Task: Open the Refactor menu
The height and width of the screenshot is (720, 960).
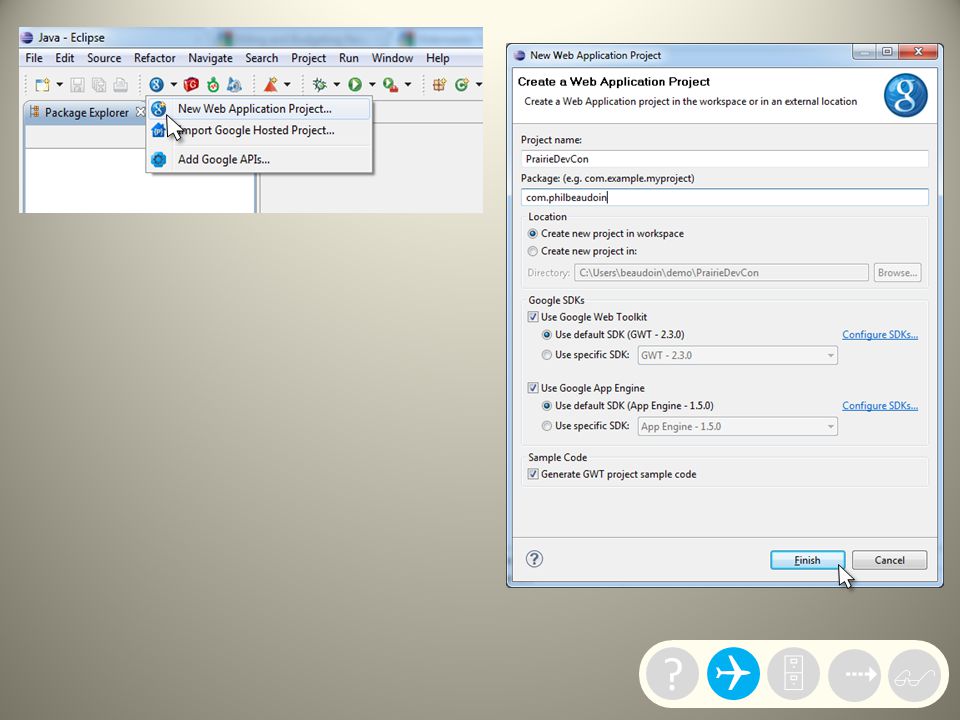Action: click(154, 58)
